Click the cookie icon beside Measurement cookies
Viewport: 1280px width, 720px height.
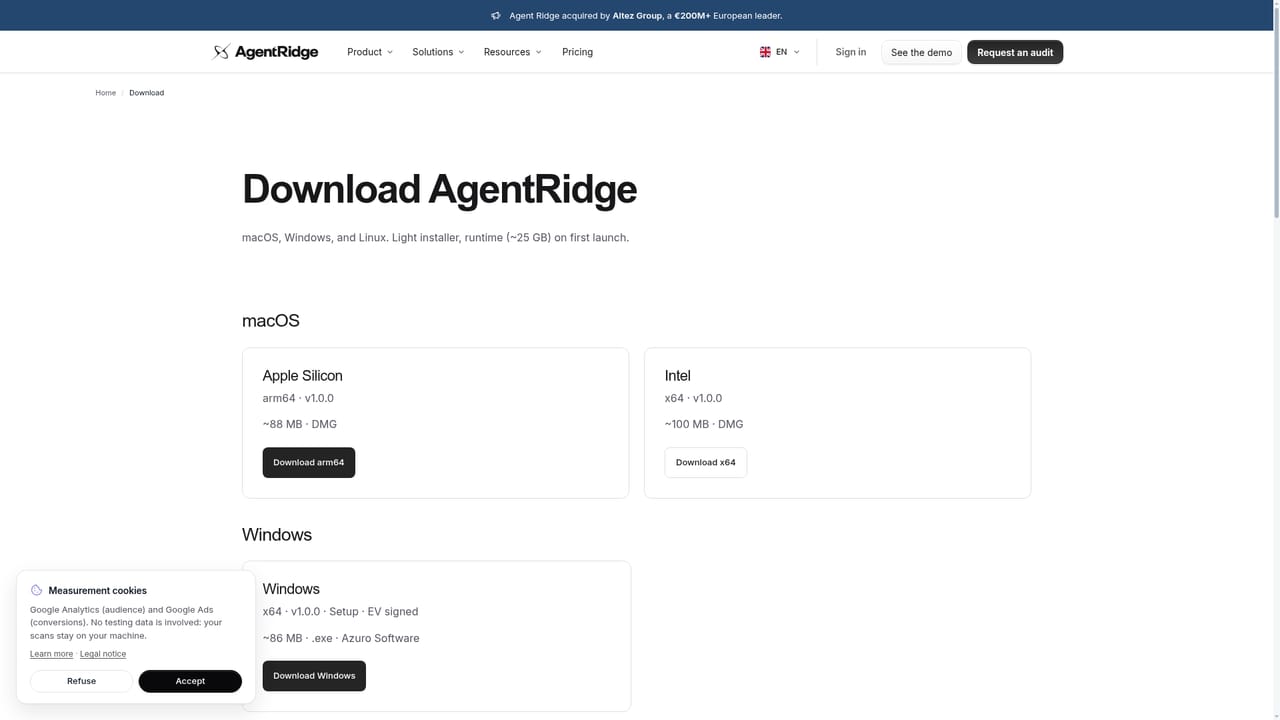click(x=37, y=590)
